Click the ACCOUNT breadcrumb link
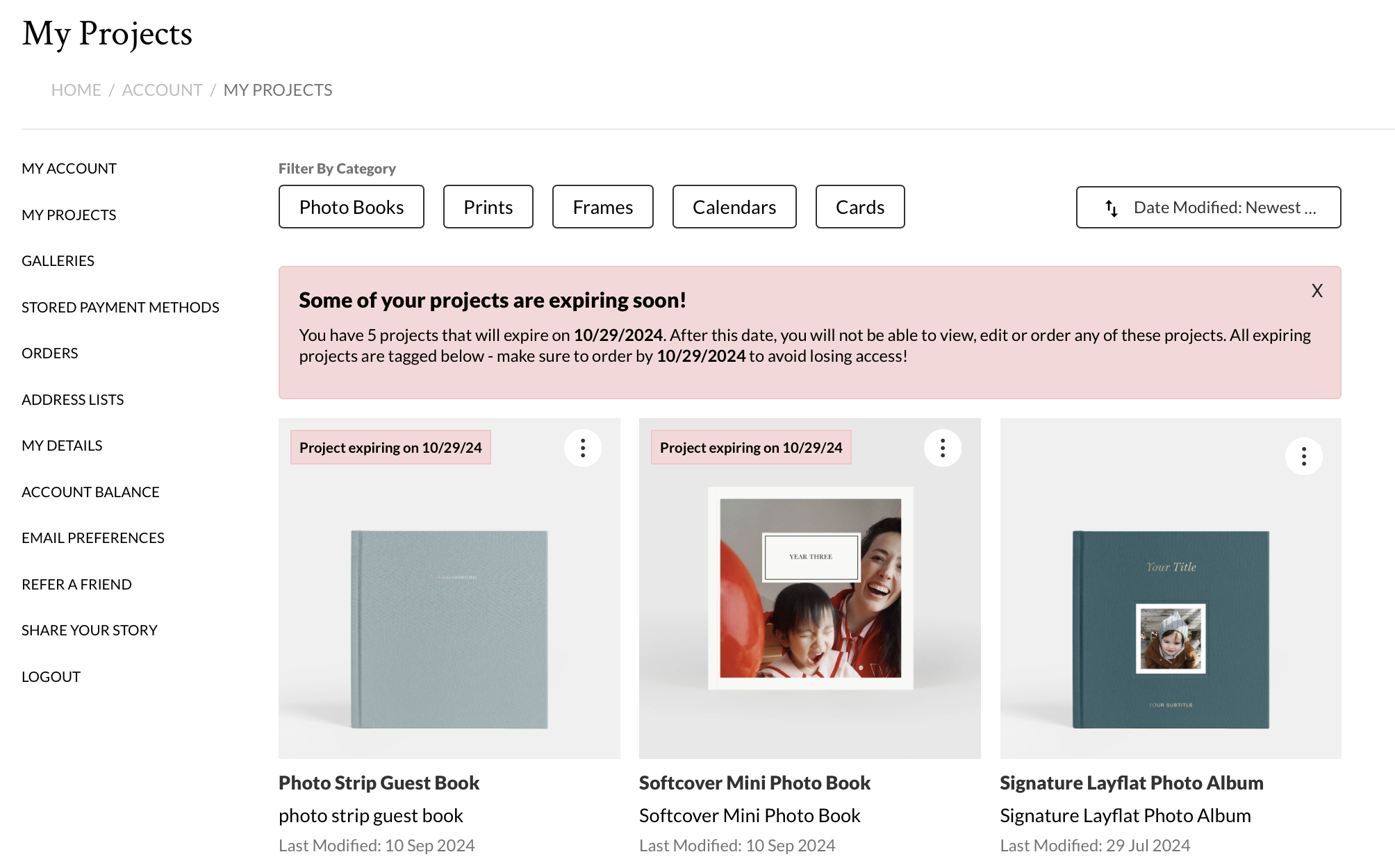The width and height of the screenshot is (1395, 868). click(162, 90)
